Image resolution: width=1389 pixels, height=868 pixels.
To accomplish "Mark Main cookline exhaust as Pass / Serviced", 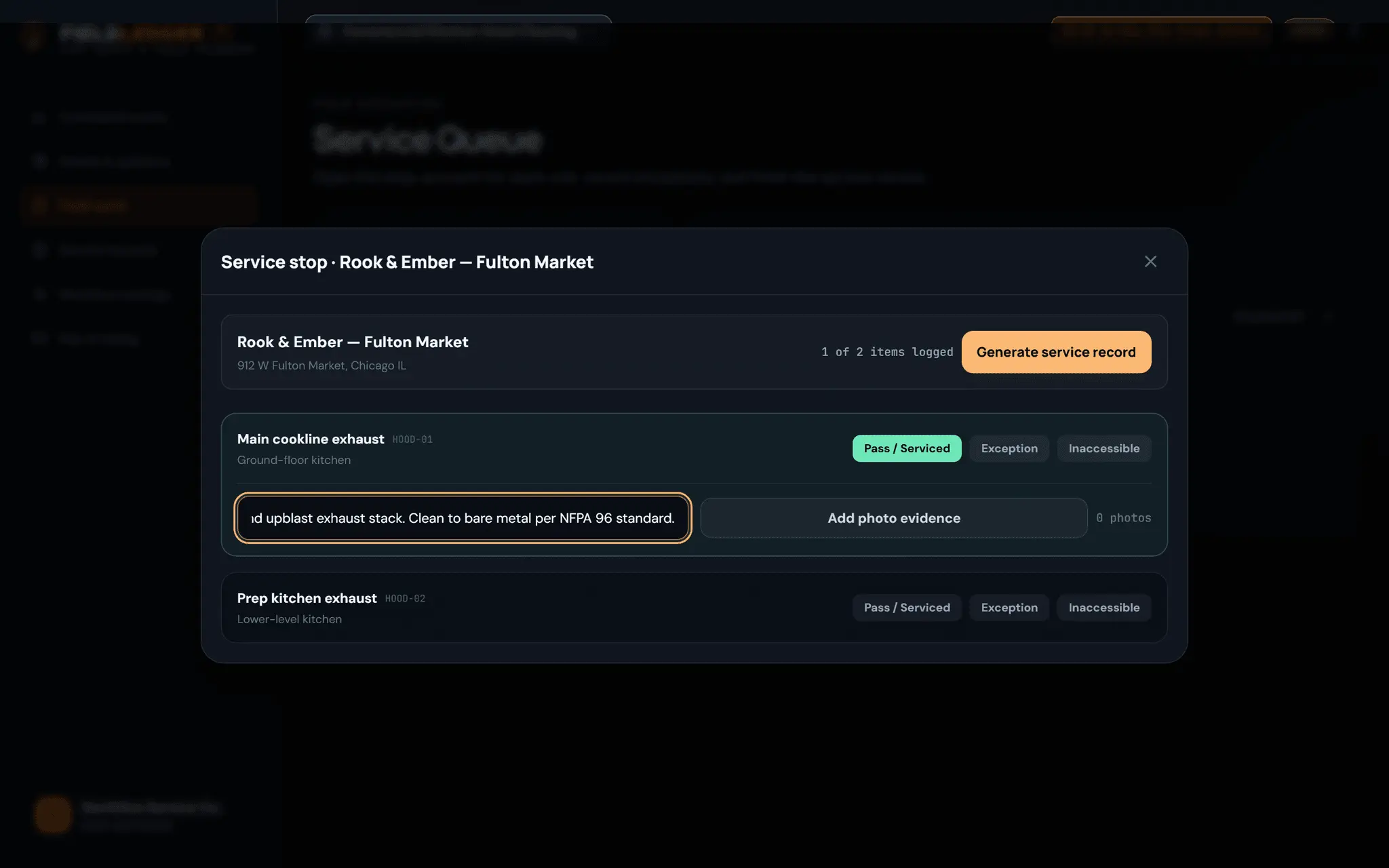I will pos(907,448).
